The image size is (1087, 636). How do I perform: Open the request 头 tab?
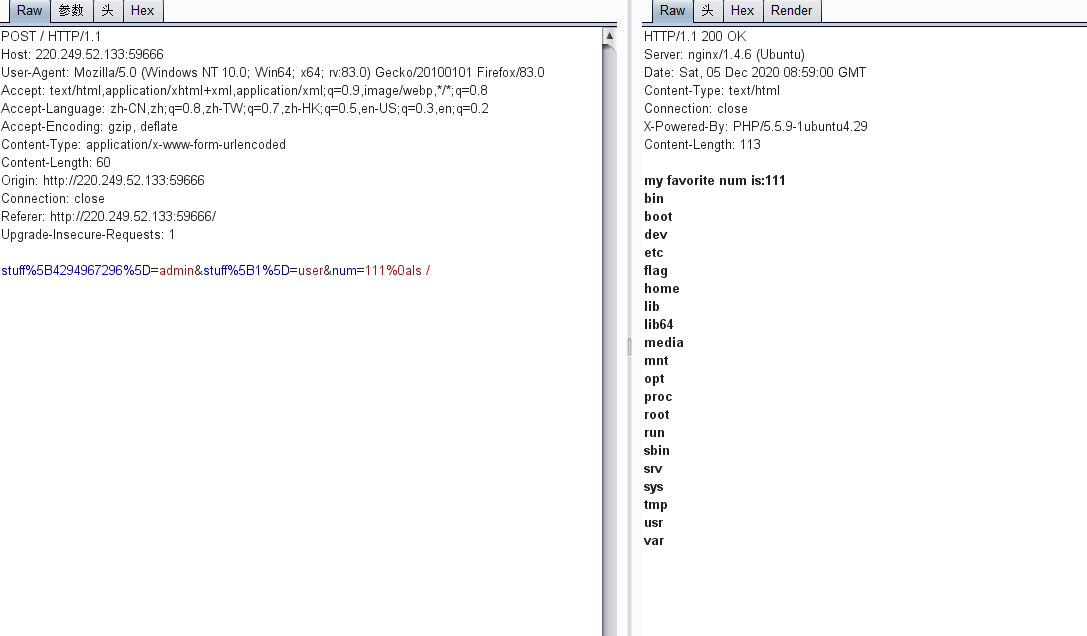tap(107, 10)
